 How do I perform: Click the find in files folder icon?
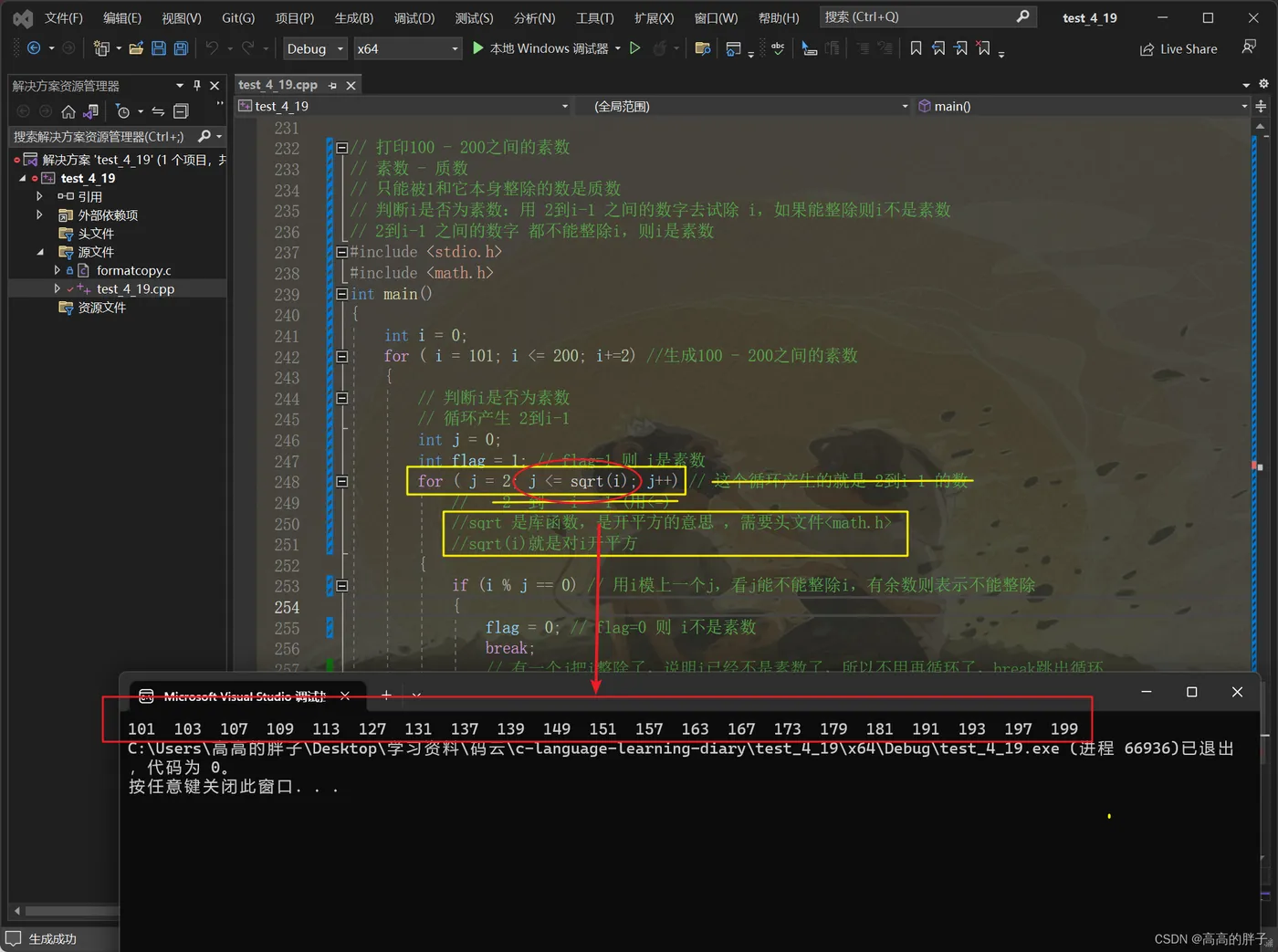[x=702, y=48]
